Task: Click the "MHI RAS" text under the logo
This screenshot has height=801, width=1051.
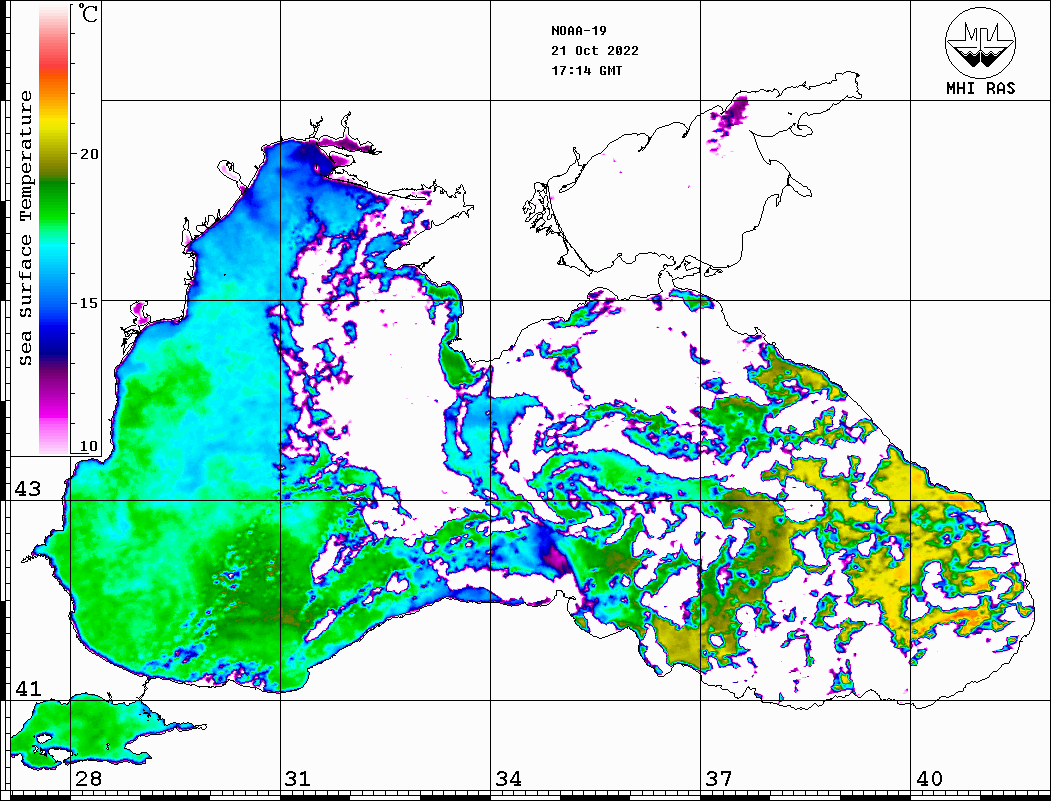Action: [980, 88]
